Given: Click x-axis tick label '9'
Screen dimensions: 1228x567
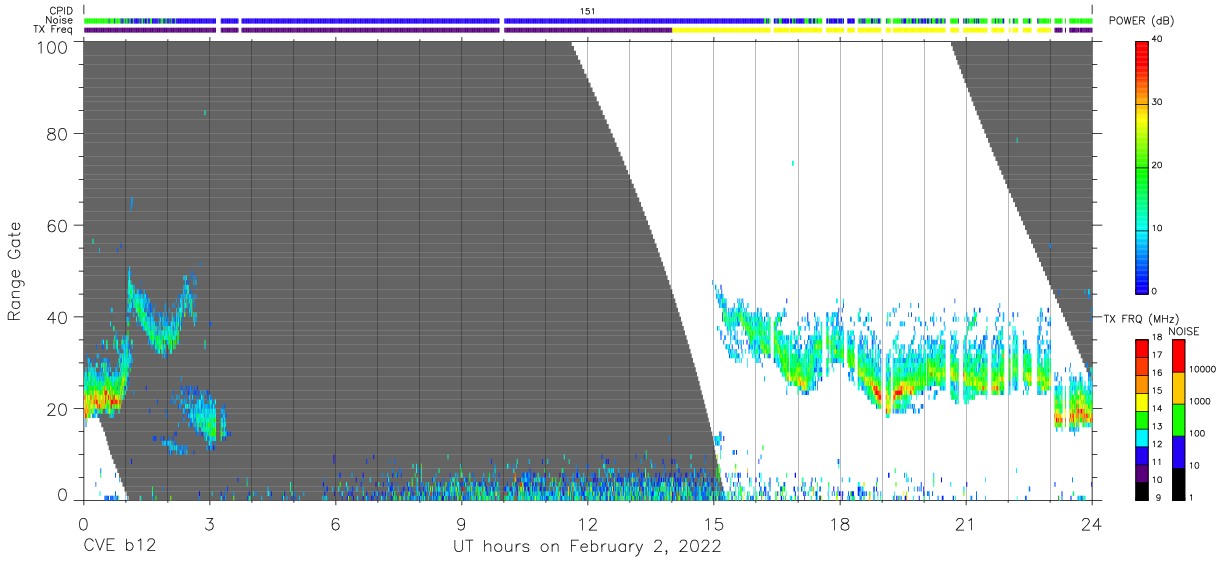Looking at the screenshot, I should click(461, 524).
